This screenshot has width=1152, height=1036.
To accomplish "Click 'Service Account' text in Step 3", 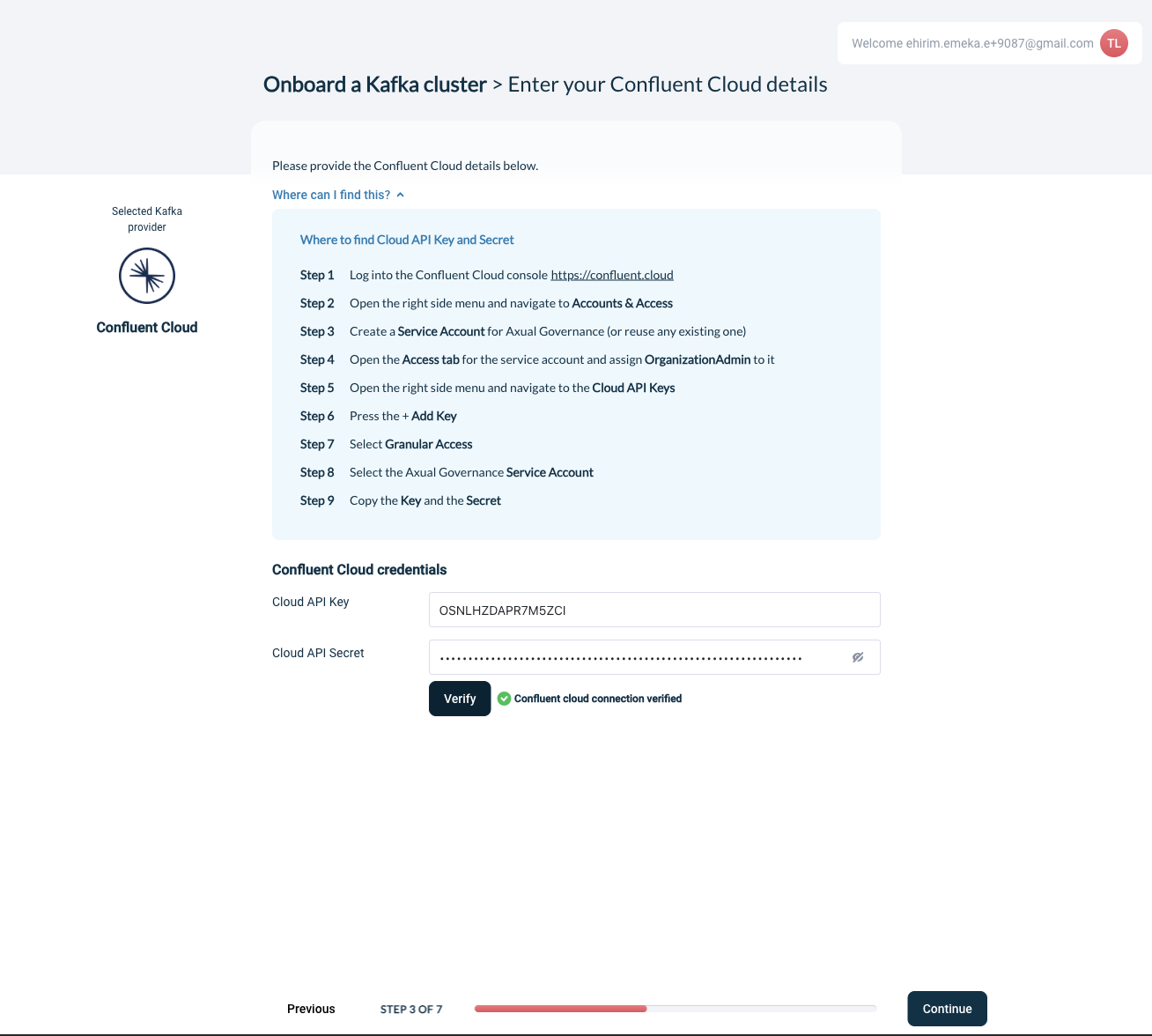I will tap(441, 331).
